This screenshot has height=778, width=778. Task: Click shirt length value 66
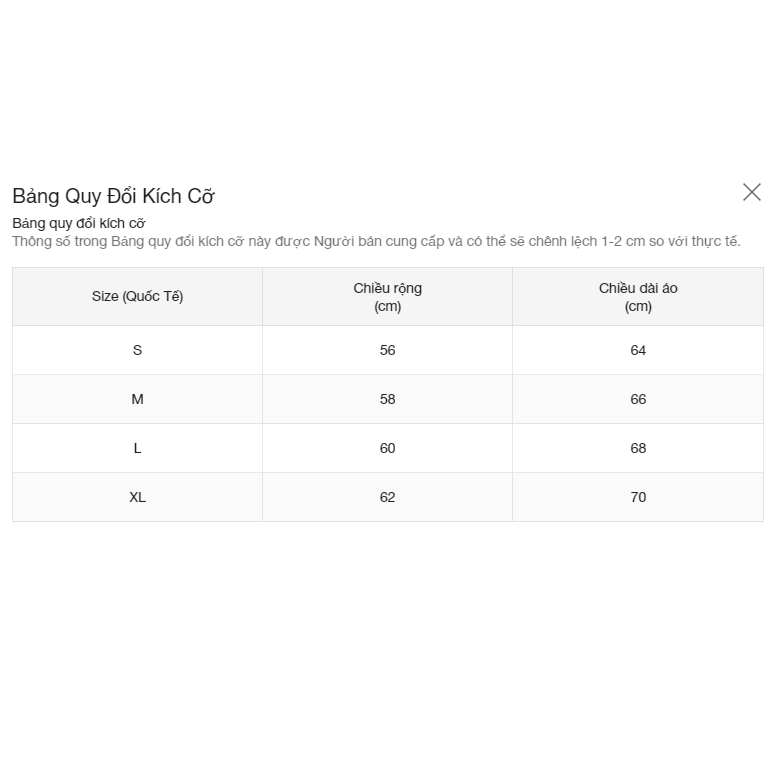[x=638, y=399]
